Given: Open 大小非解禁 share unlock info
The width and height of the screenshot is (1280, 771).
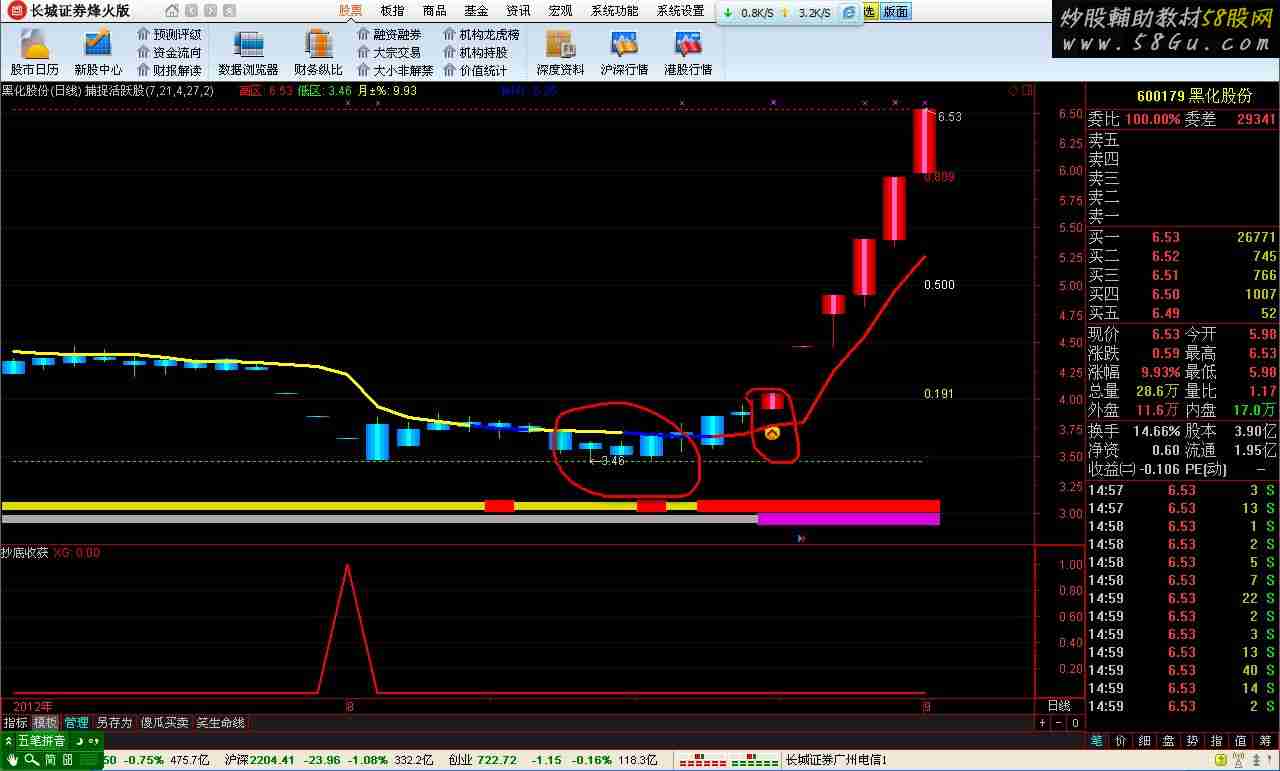Looking at the screenshot, I should 395,70.
